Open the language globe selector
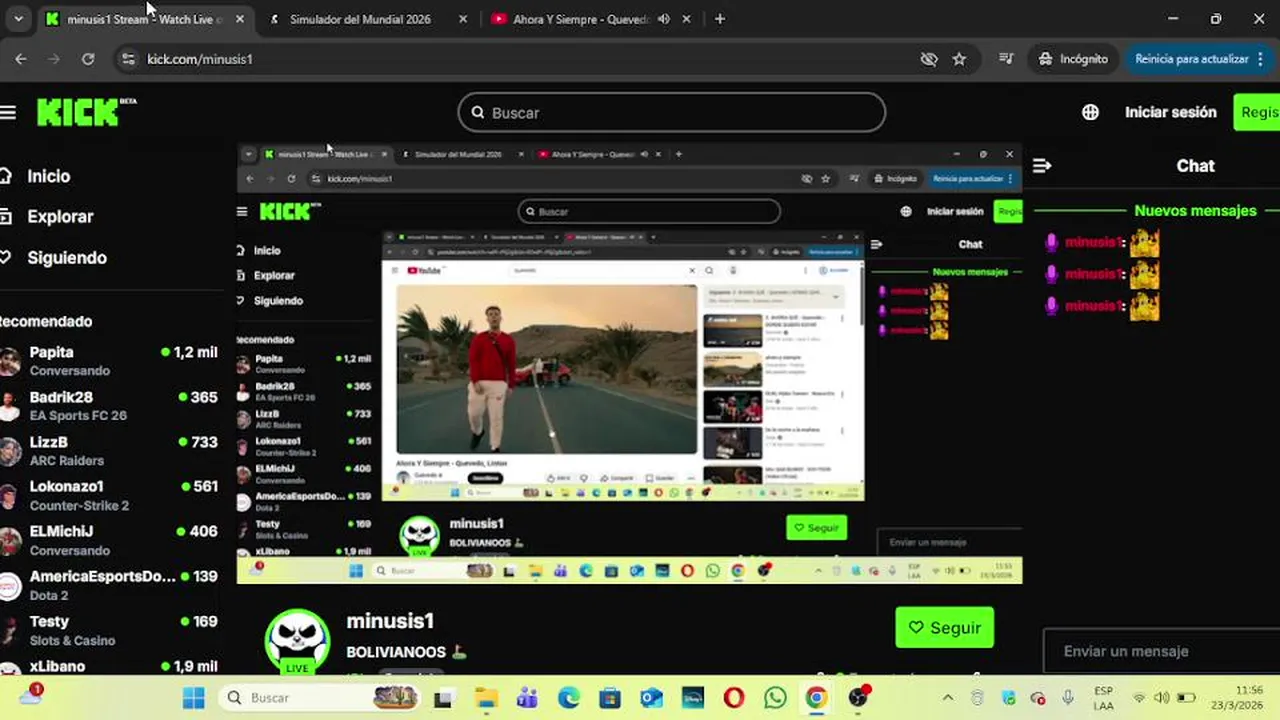 pos(1090,112)
